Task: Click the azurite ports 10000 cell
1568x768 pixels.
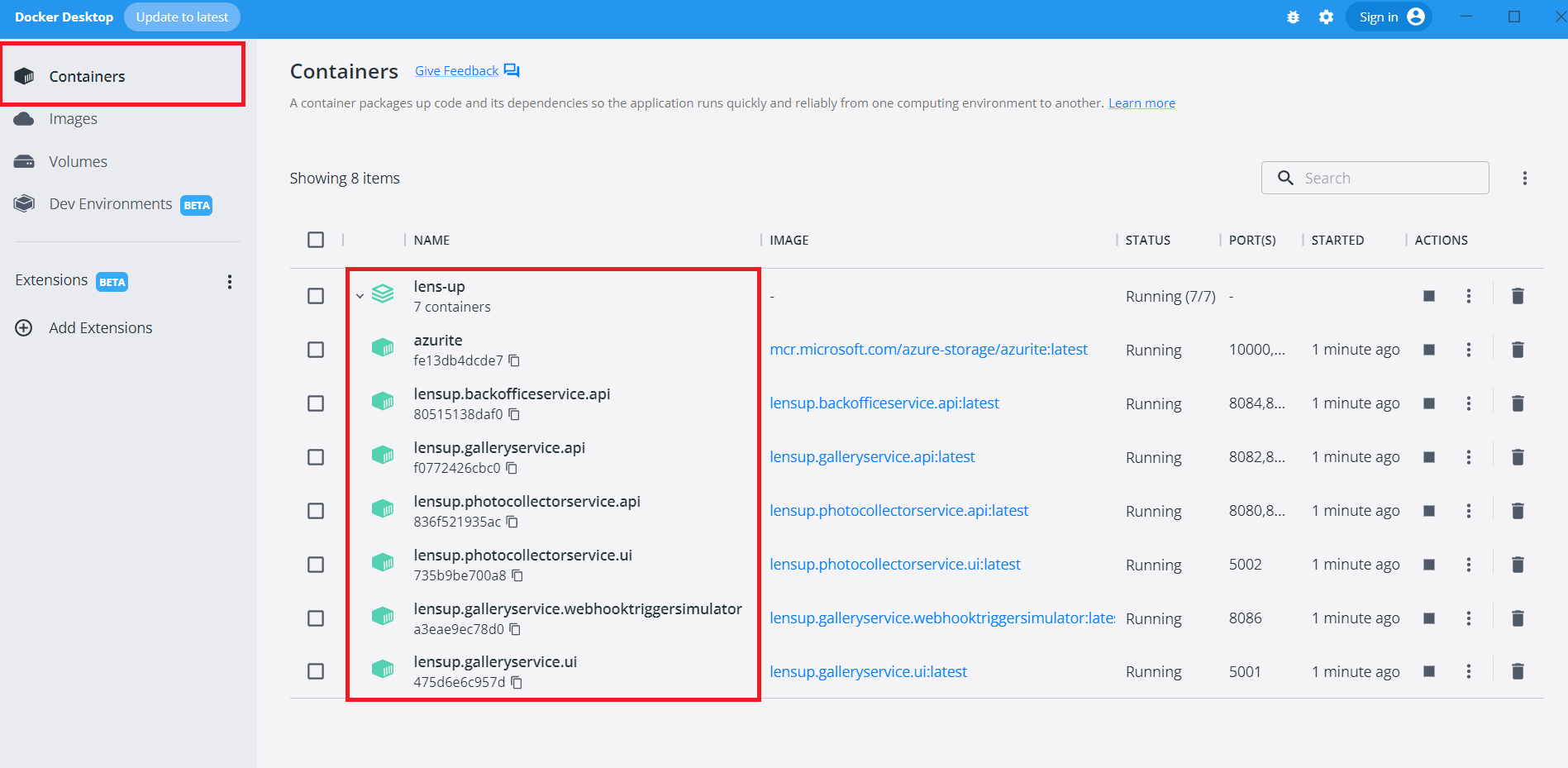Action: click(1257, 350)
